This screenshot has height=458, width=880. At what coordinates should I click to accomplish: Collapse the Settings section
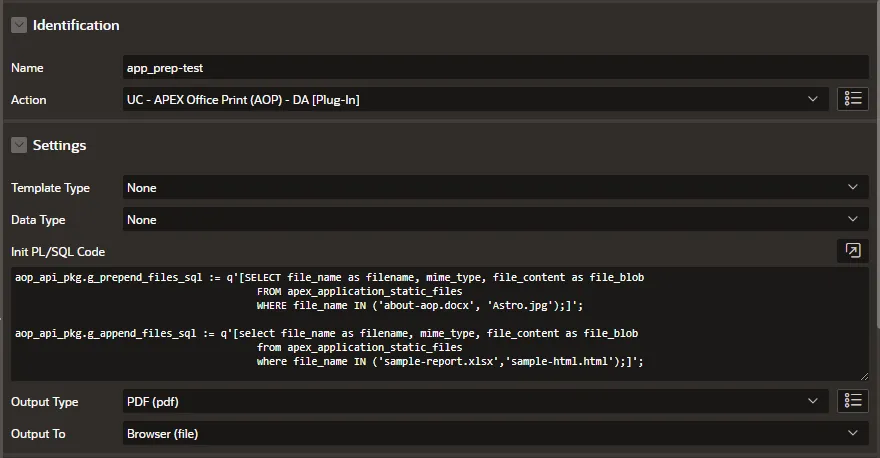pyautogui.click(x=19, y=145)
